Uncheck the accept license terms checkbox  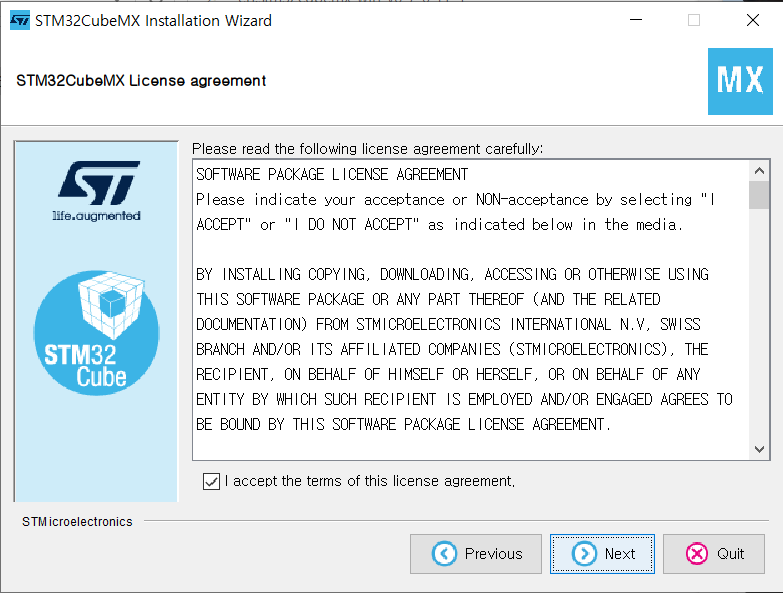[211, 482]
